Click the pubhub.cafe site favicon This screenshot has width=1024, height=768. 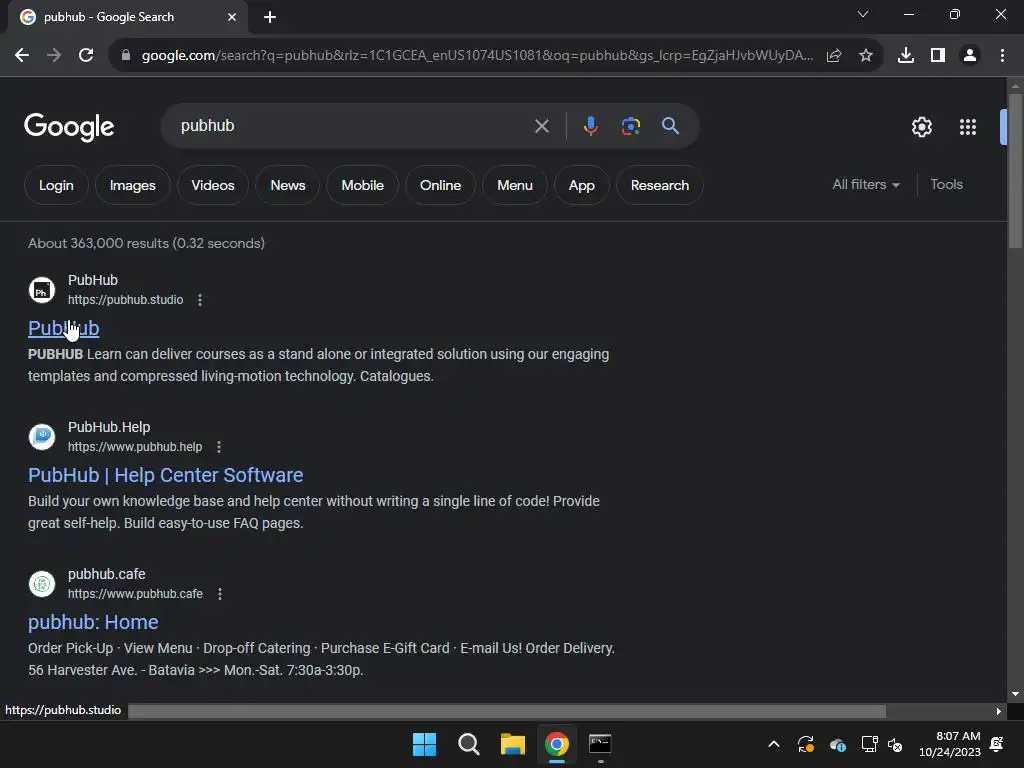point(42,584)
